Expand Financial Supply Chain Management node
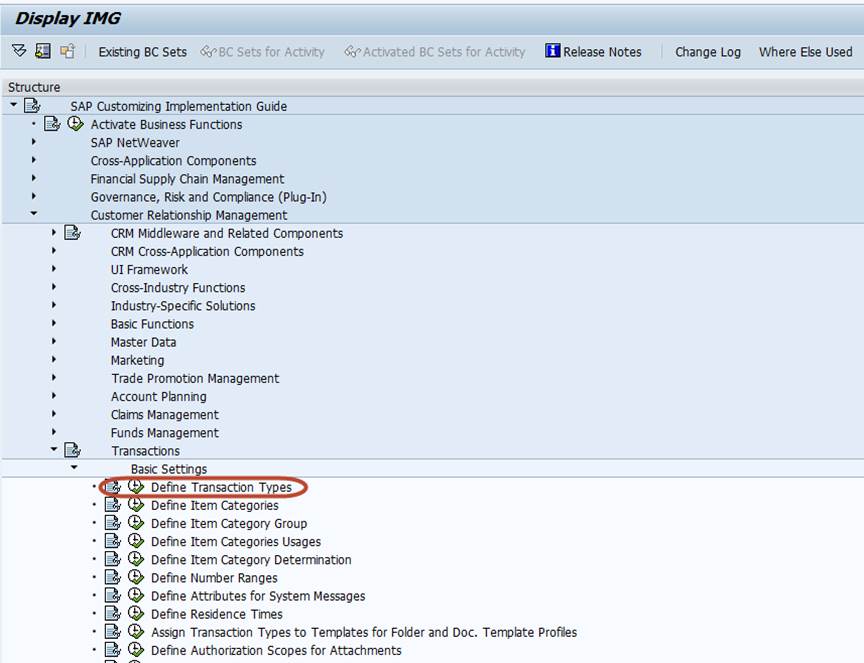 [x=34, y=178]
